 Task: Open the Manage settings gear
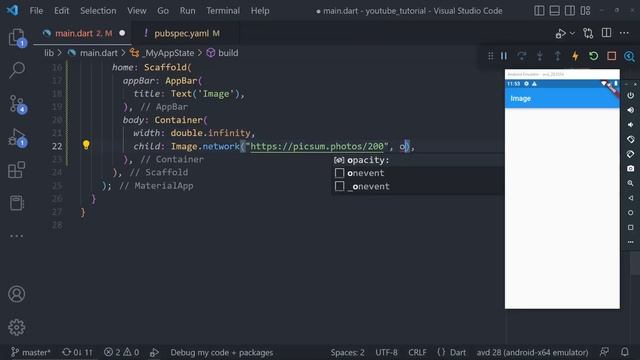17,327
